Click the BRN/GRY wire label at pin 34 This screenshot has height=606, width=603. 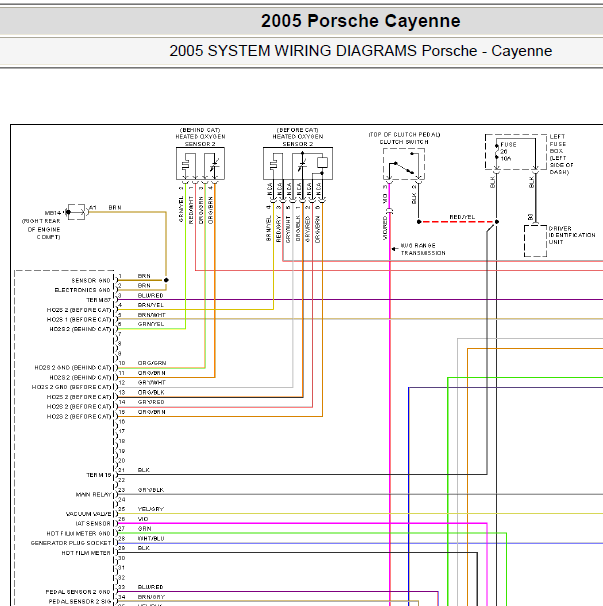[x=151, y=597]
